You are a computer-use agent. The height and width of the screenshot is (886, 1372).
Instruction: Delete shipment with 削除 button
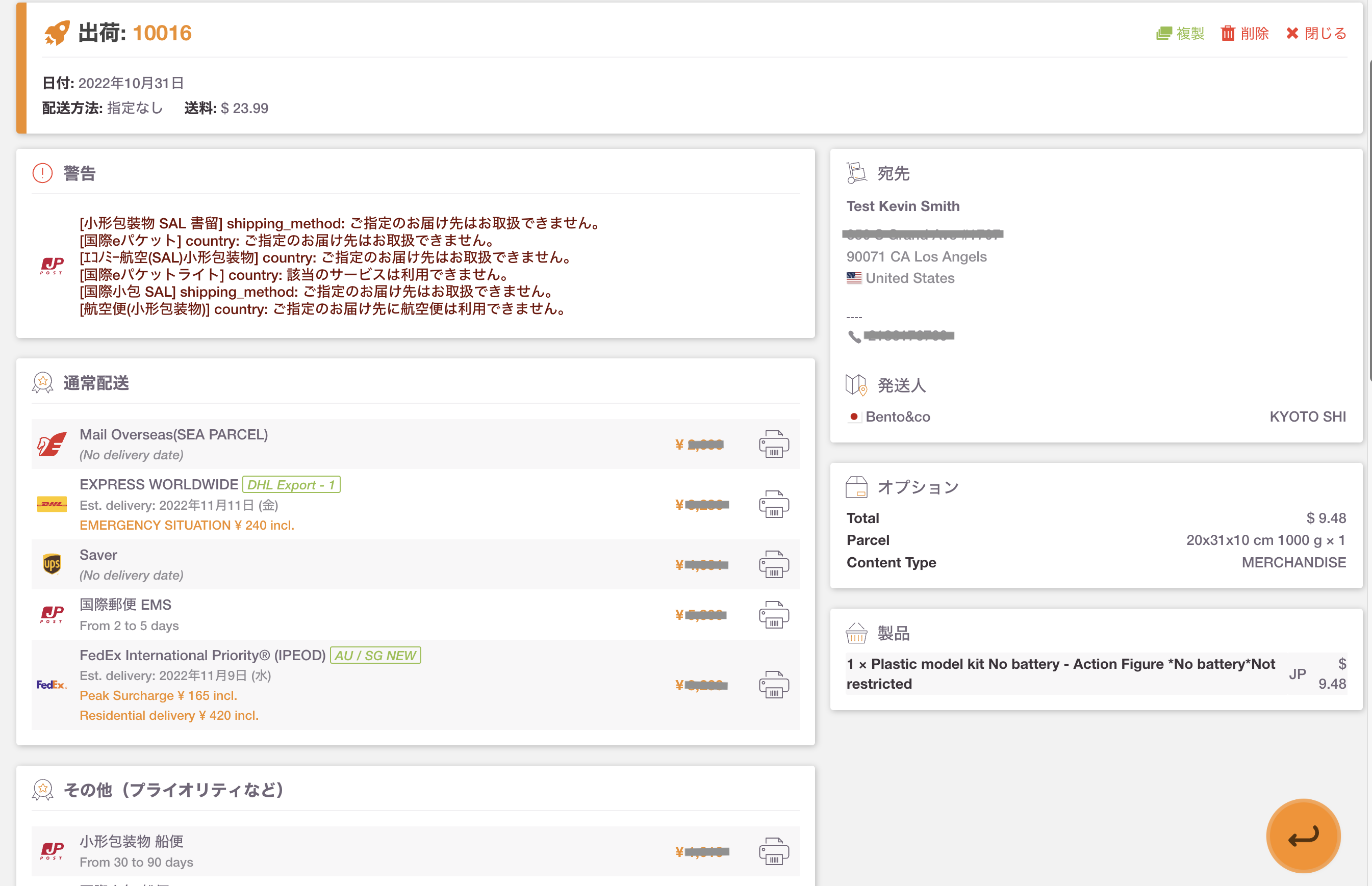(1244, 33)
